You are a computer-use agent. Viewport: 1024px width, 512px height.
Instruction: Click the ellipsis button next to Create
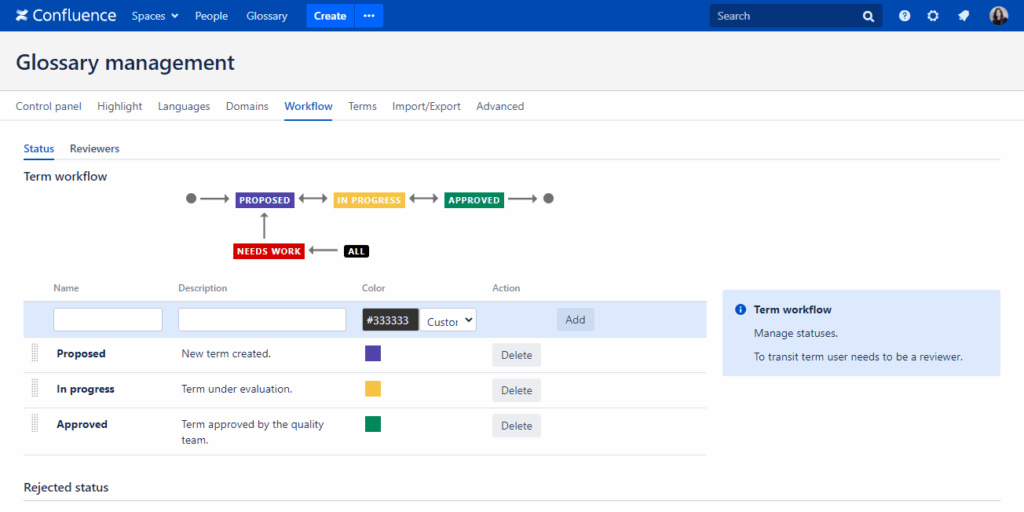(369, 16)
